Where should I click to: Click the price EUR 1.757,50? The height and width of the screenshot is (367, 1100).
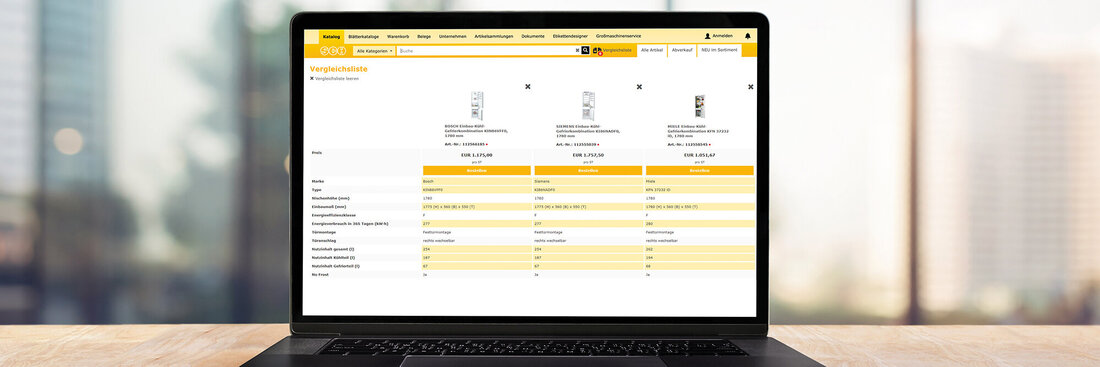point(588,155)
